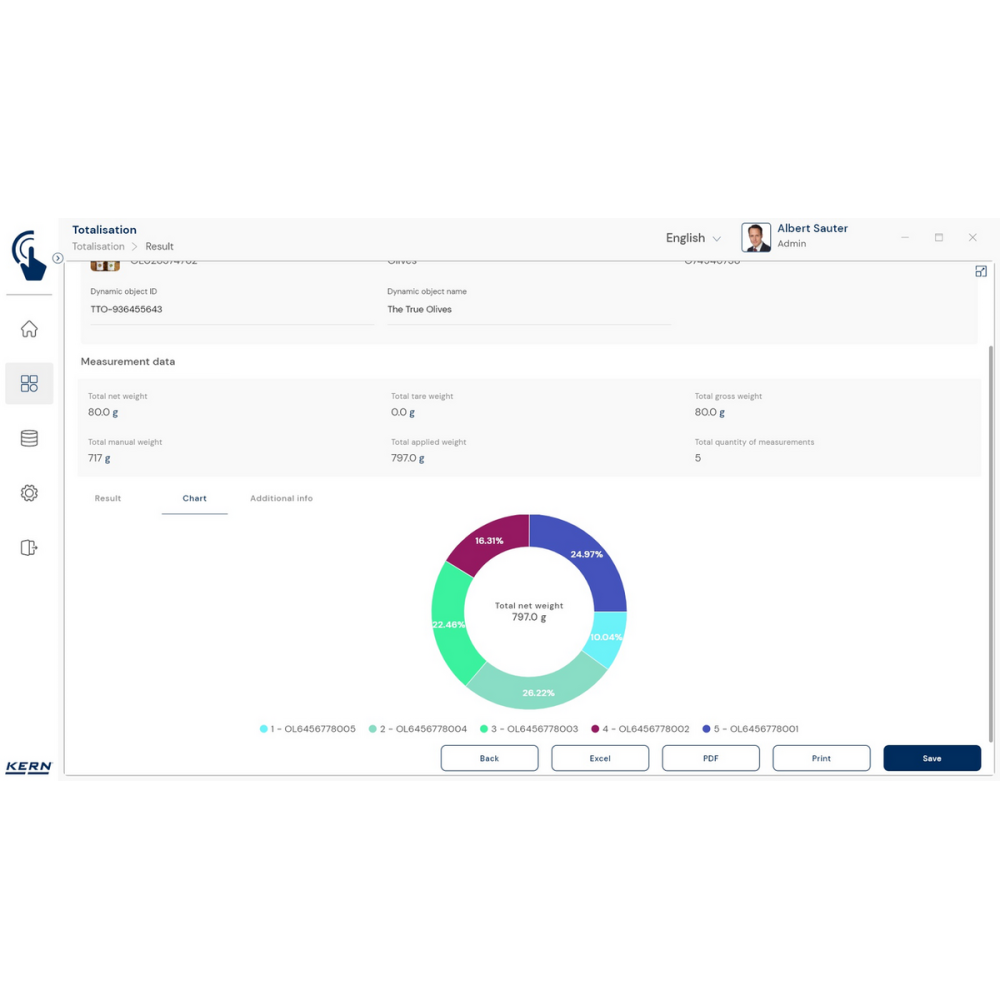Expand the sidebar with arrow toggle
The image size is (1000, 1000).
pyautogui.click(x=58, y=258)
